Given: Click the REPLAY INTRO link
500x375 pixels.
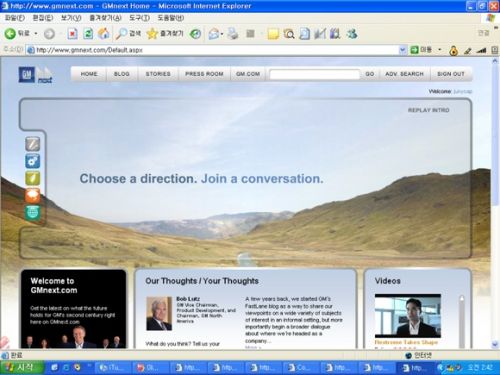Looking at the screenshot, I should (429, 110).
